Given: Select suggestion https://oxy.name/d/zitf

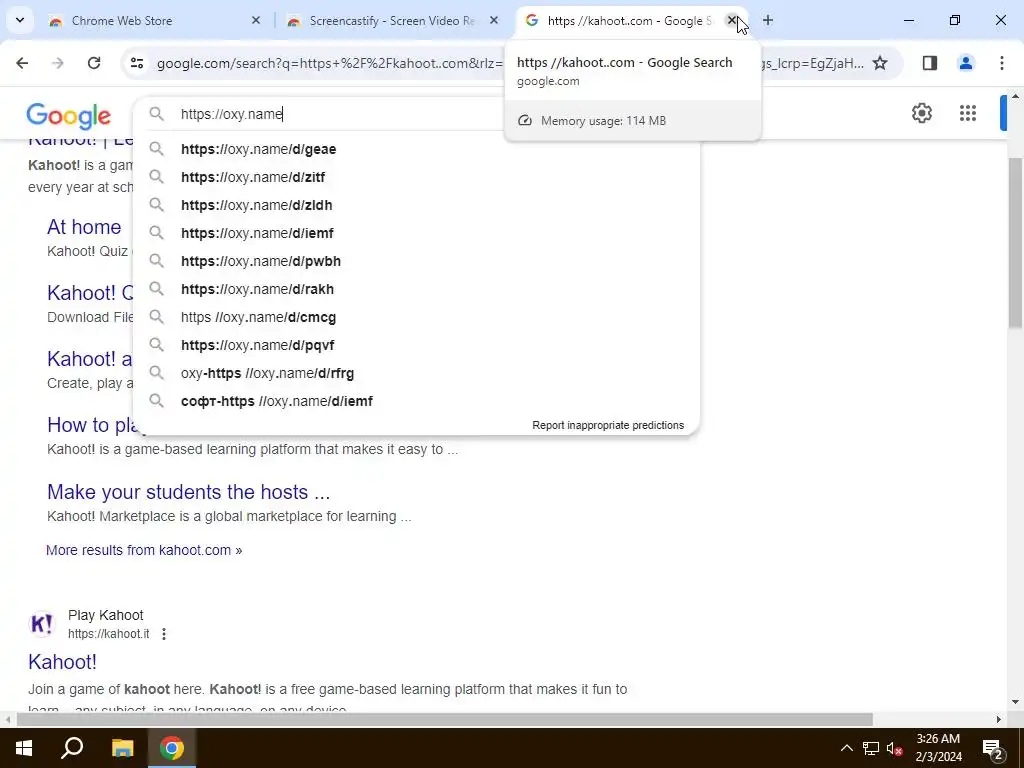Looking at the screenshot, I should point(416,177).
